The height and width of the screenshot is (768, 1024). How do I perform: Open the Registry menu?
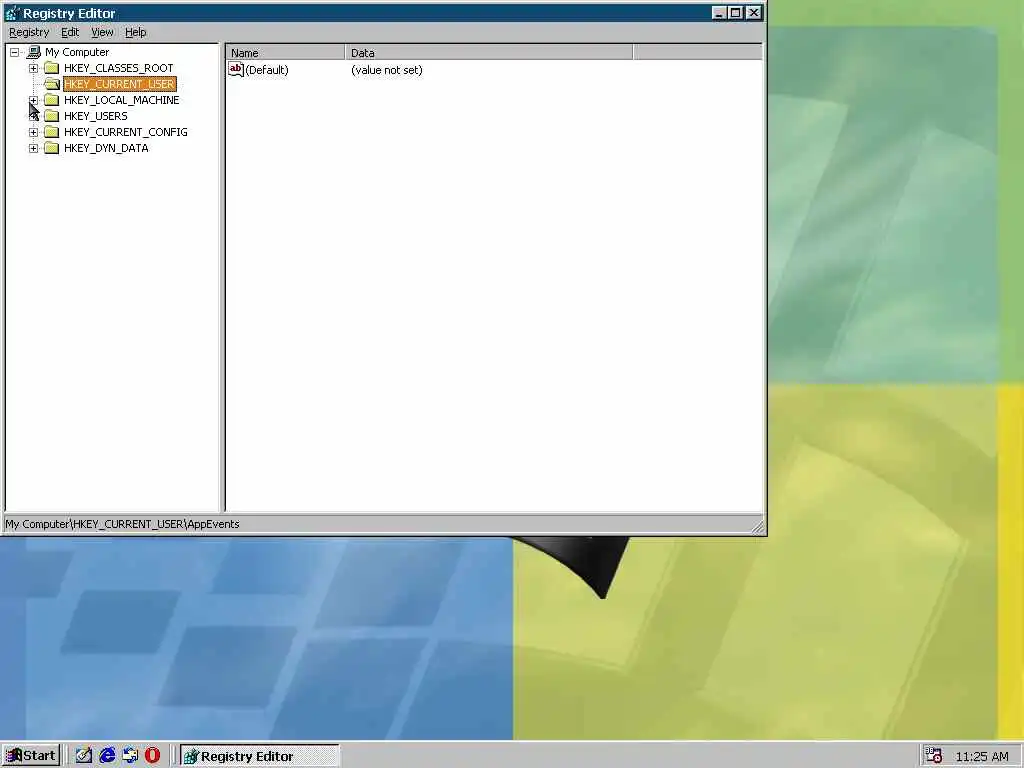[29, 32]
